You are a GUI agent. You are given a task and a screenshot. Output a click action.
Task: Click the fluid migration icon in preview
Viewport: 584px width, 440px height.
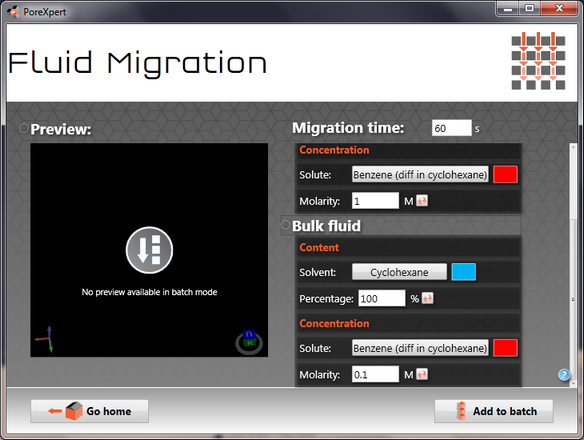click(x=149, y=250)
